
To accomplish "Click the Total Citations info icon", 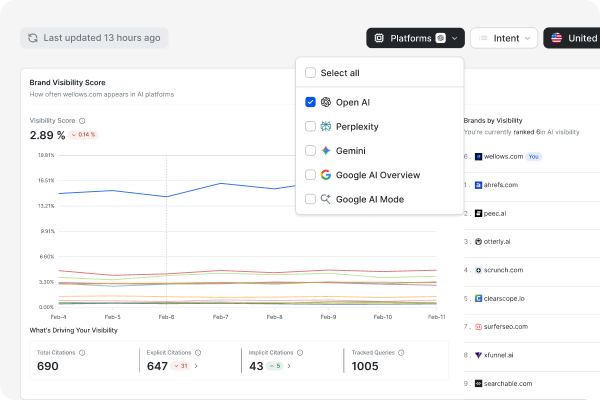I will (82, 352).
